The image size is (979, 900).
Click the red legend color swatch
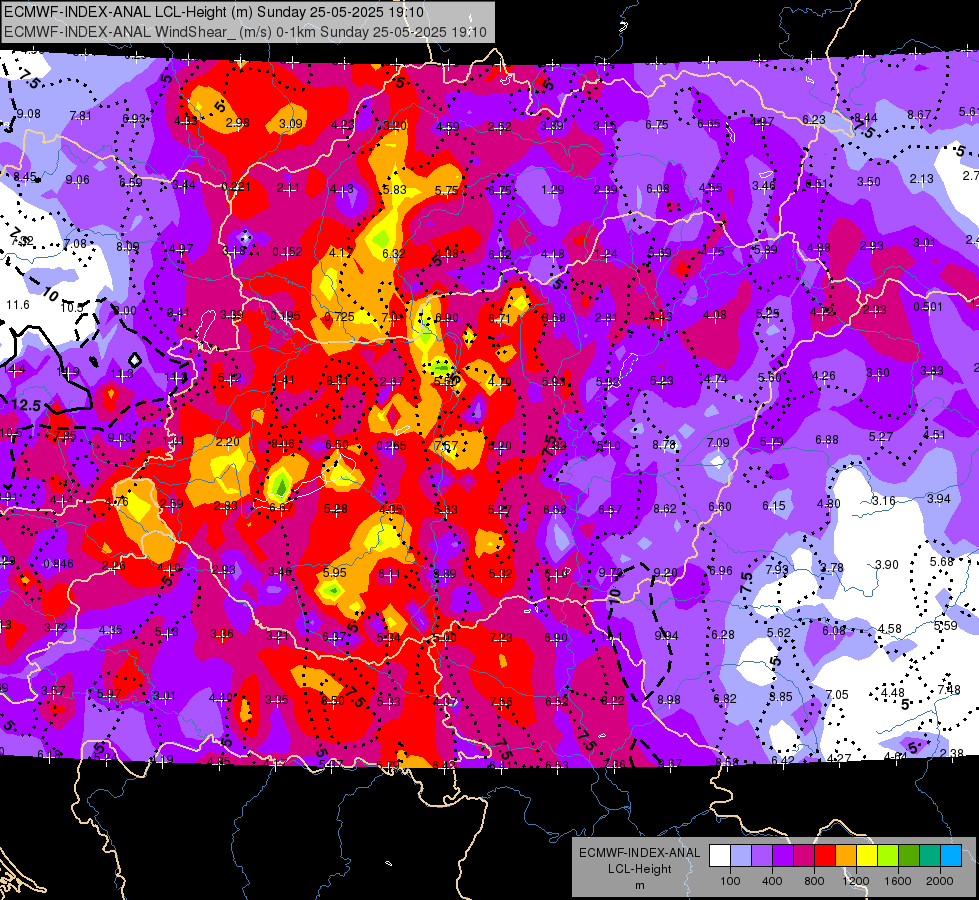tap(825, 855)
